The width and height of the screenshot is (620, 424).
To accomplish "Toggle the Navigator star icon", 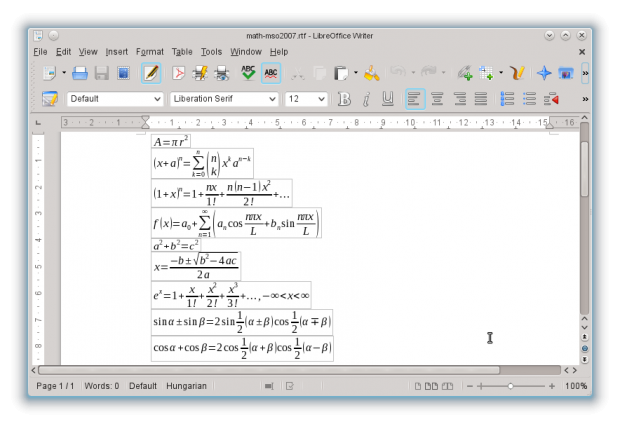I will 544,73.
